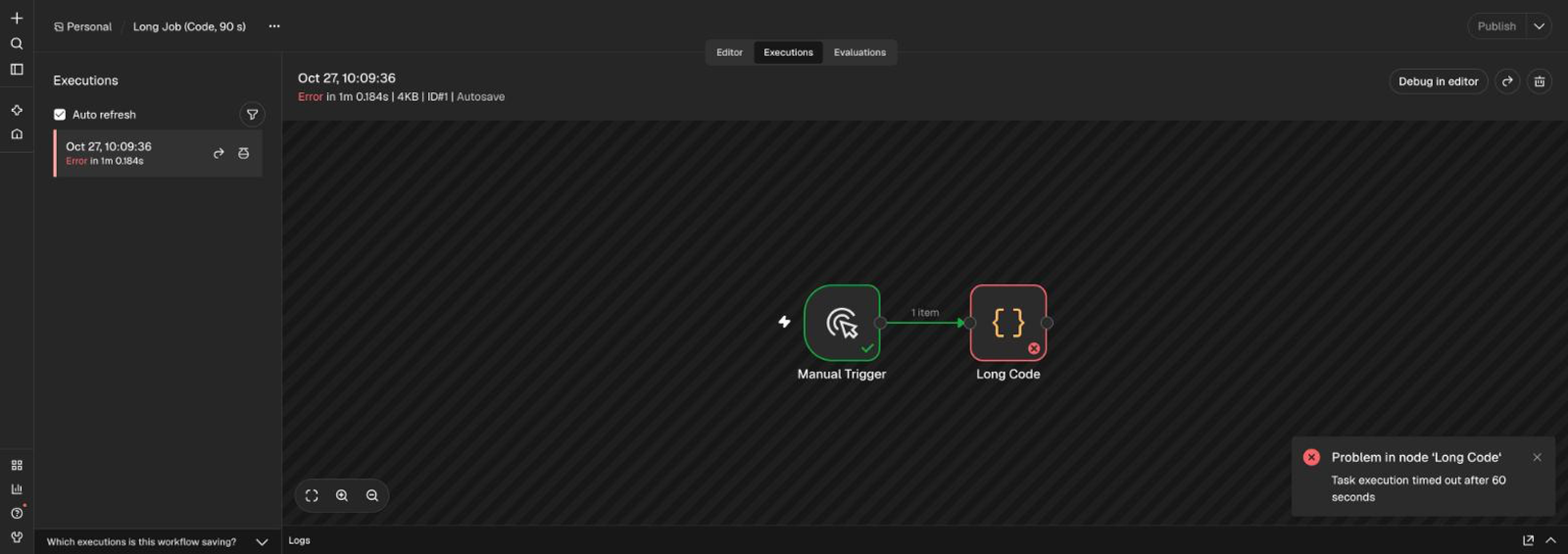Viewport: 1568px width, 554px height.
Task: Click the Personal project icon in breadcrumb
Action: [x=59, y=26]
